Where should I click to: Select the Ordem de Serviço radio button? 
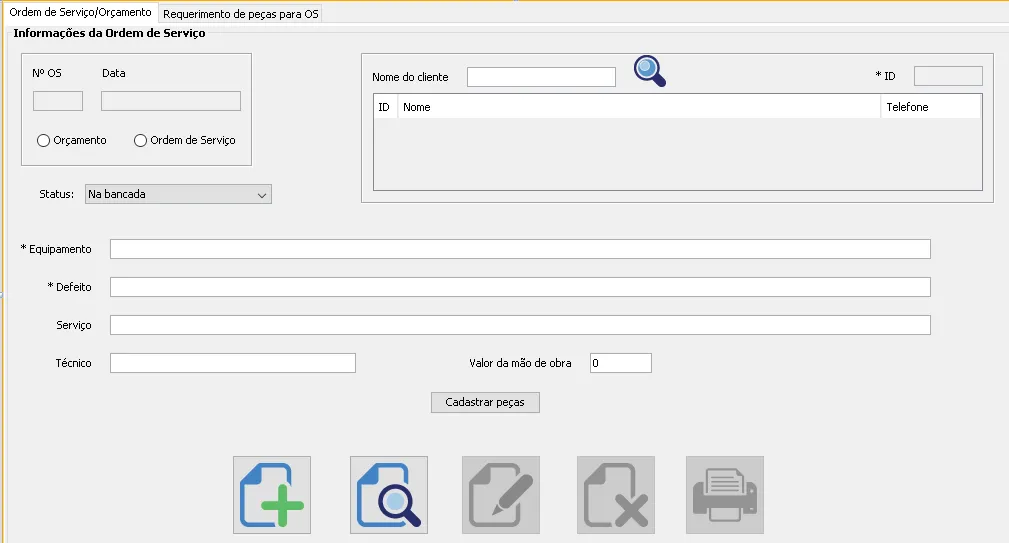click(x=141, y=141)
